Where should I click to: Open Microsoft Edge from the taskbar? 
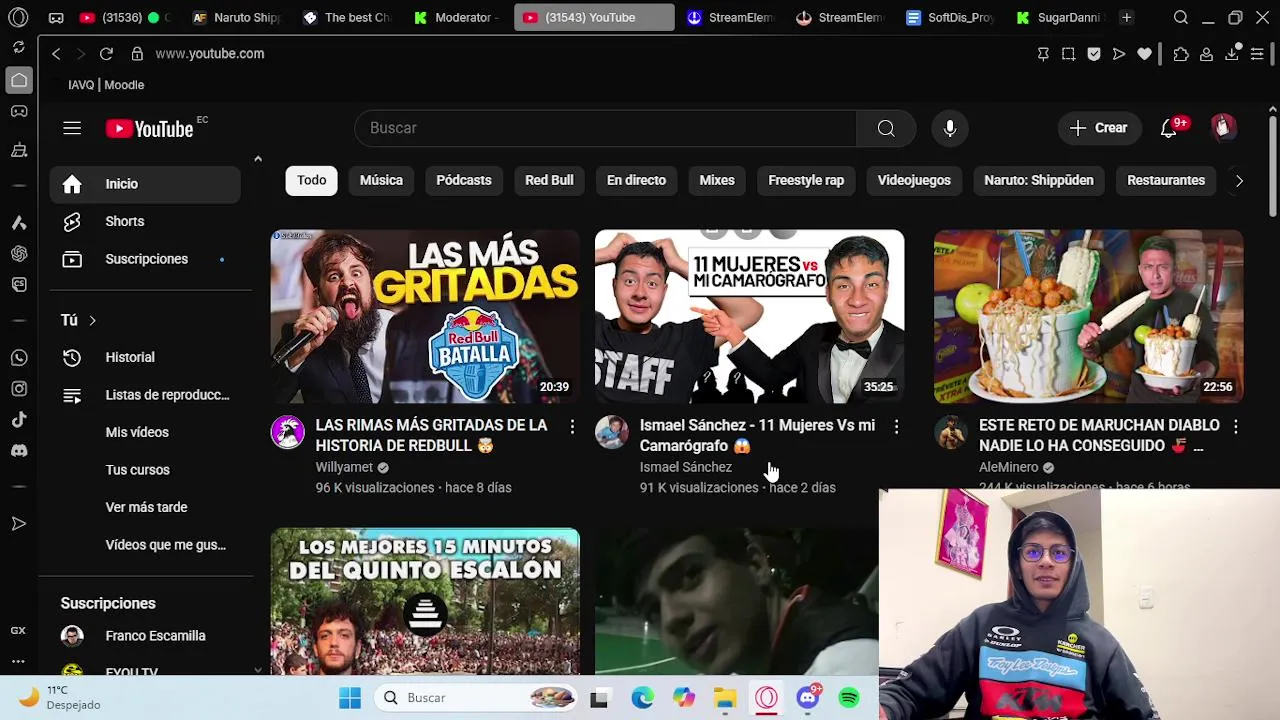pos(642,698)
